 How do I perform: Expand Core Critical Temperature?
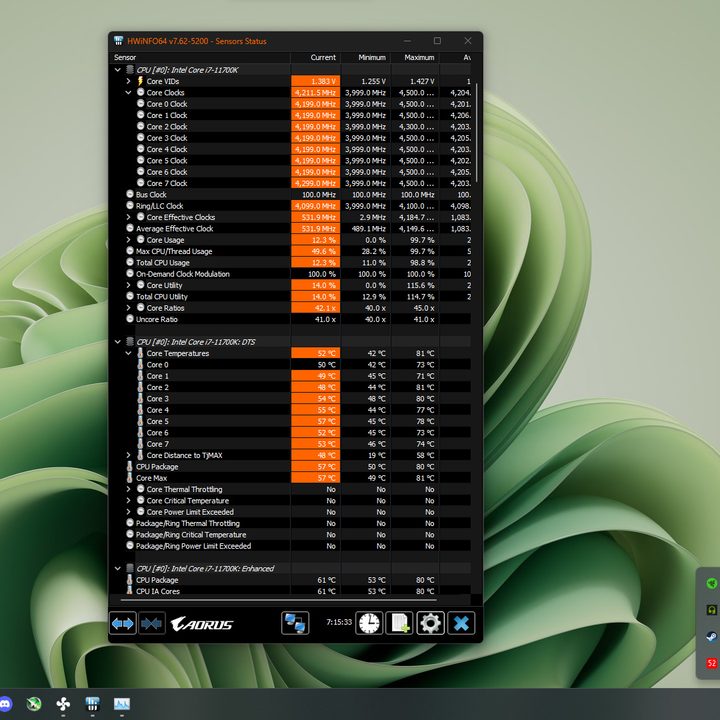tap(129, 501)
